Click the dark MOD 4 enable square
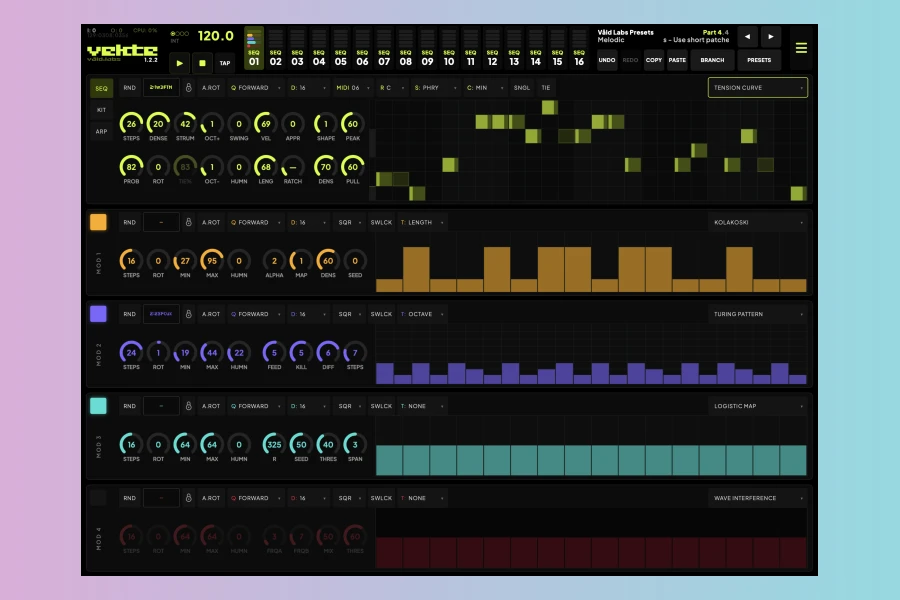 [98, 498]
